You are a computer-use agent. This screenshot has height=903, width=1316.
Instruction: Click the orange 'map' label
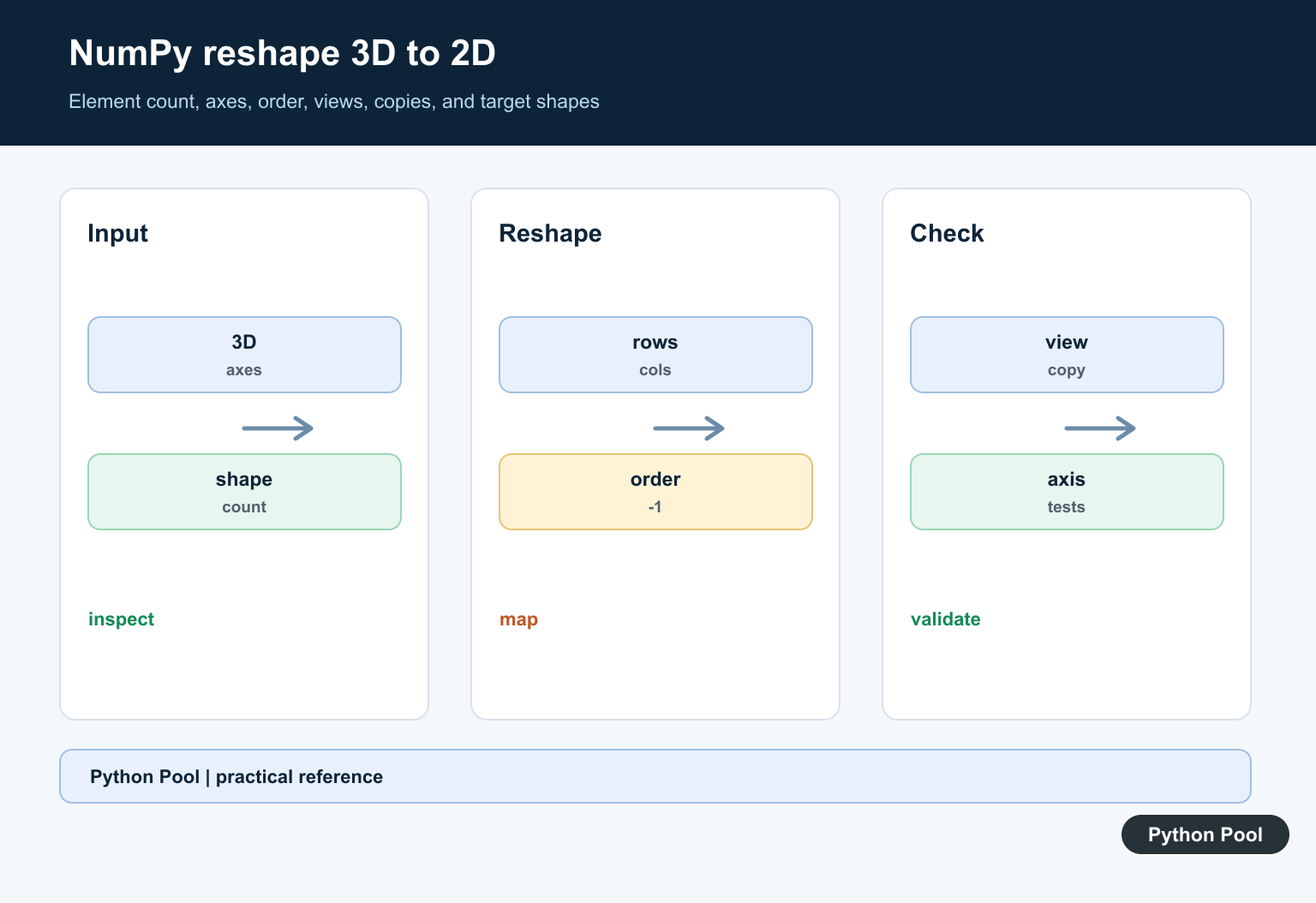(x=518, y=619)
